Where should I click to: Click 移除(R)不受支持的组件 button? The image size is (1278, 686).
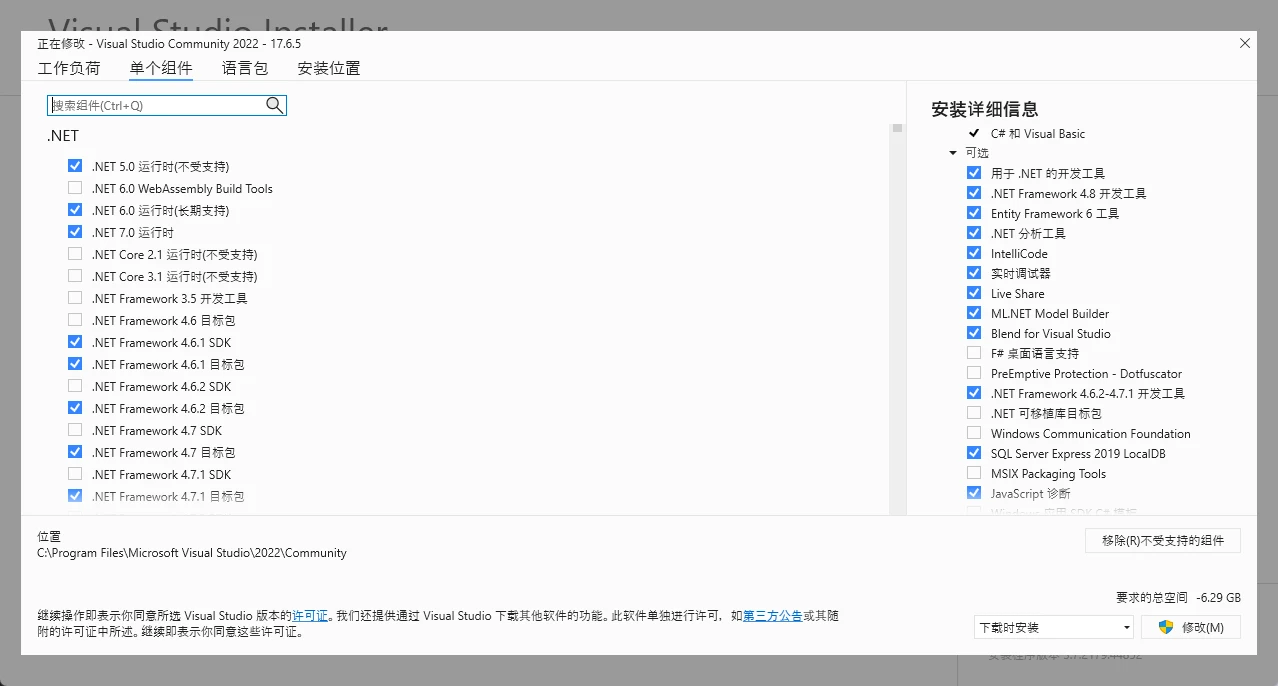tap(1163, 540)
